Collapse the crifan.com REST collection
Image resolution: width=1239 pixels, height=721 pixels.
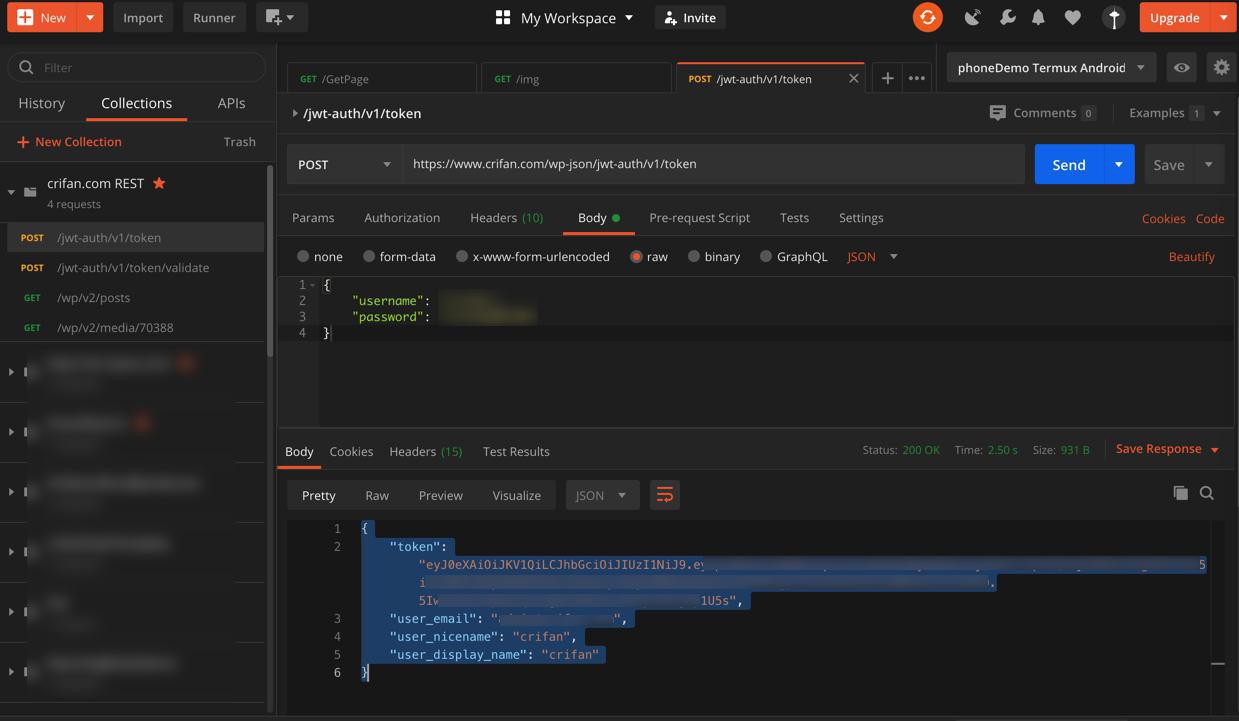point(11,192)
